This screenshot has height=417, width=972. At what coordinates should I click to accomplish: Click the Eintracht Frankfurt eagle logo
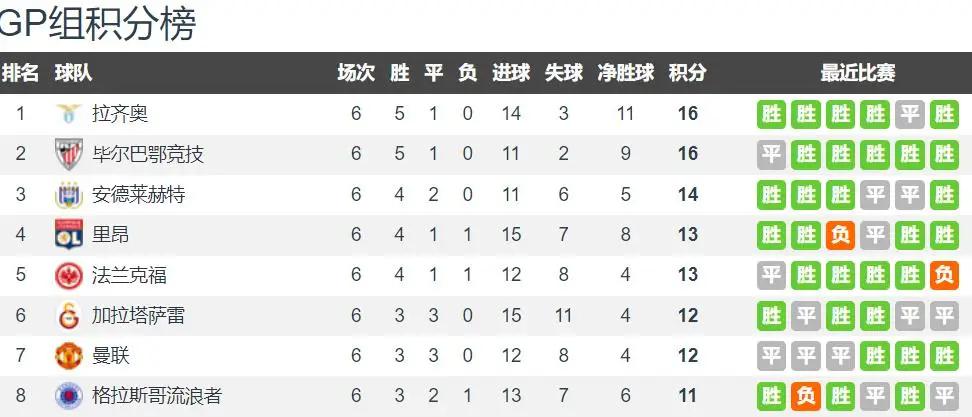(68, 275)
